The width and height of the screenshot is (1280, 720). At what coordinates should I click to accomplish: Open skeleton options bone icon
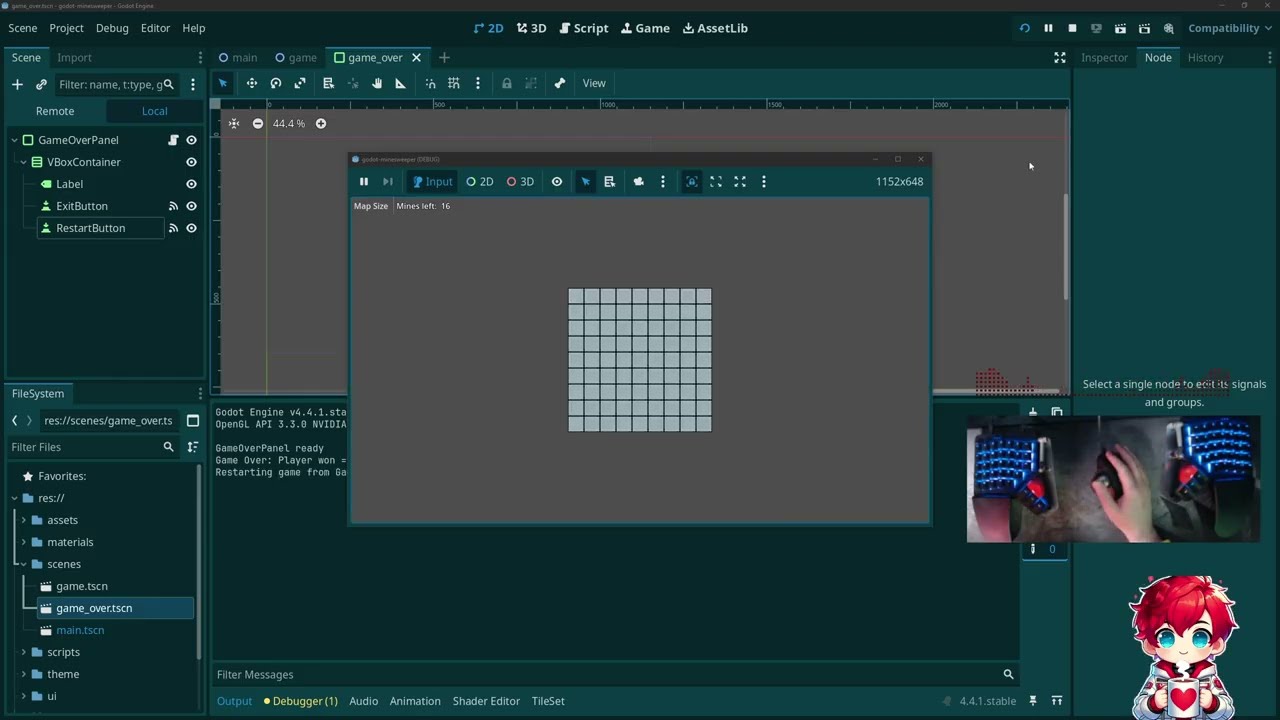point(560,83)
